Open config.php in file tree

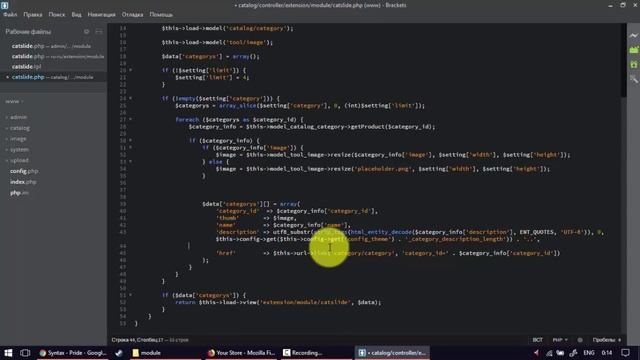click(x=24, y=171)
